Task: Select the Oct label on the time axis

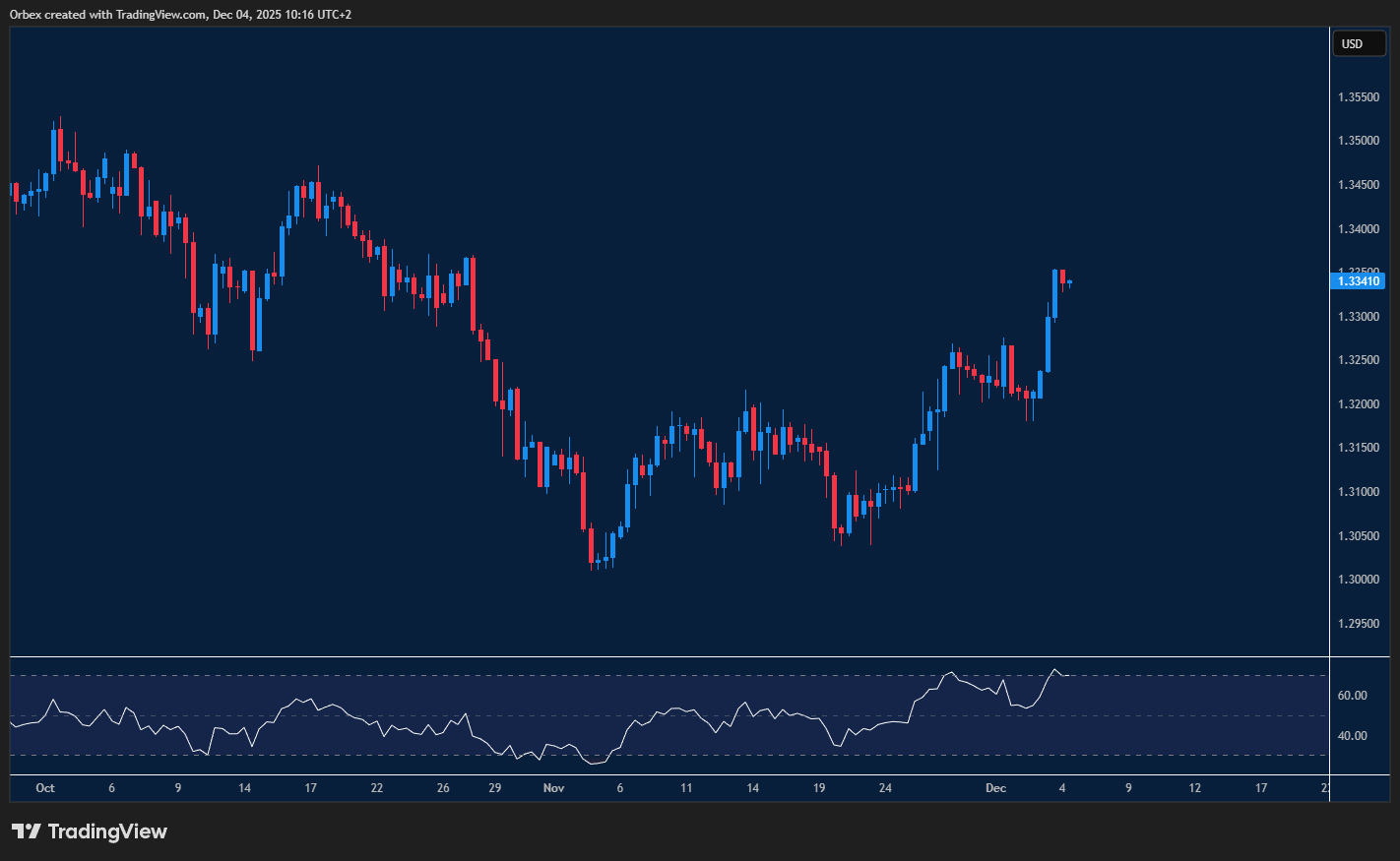Action: point(45,788)
